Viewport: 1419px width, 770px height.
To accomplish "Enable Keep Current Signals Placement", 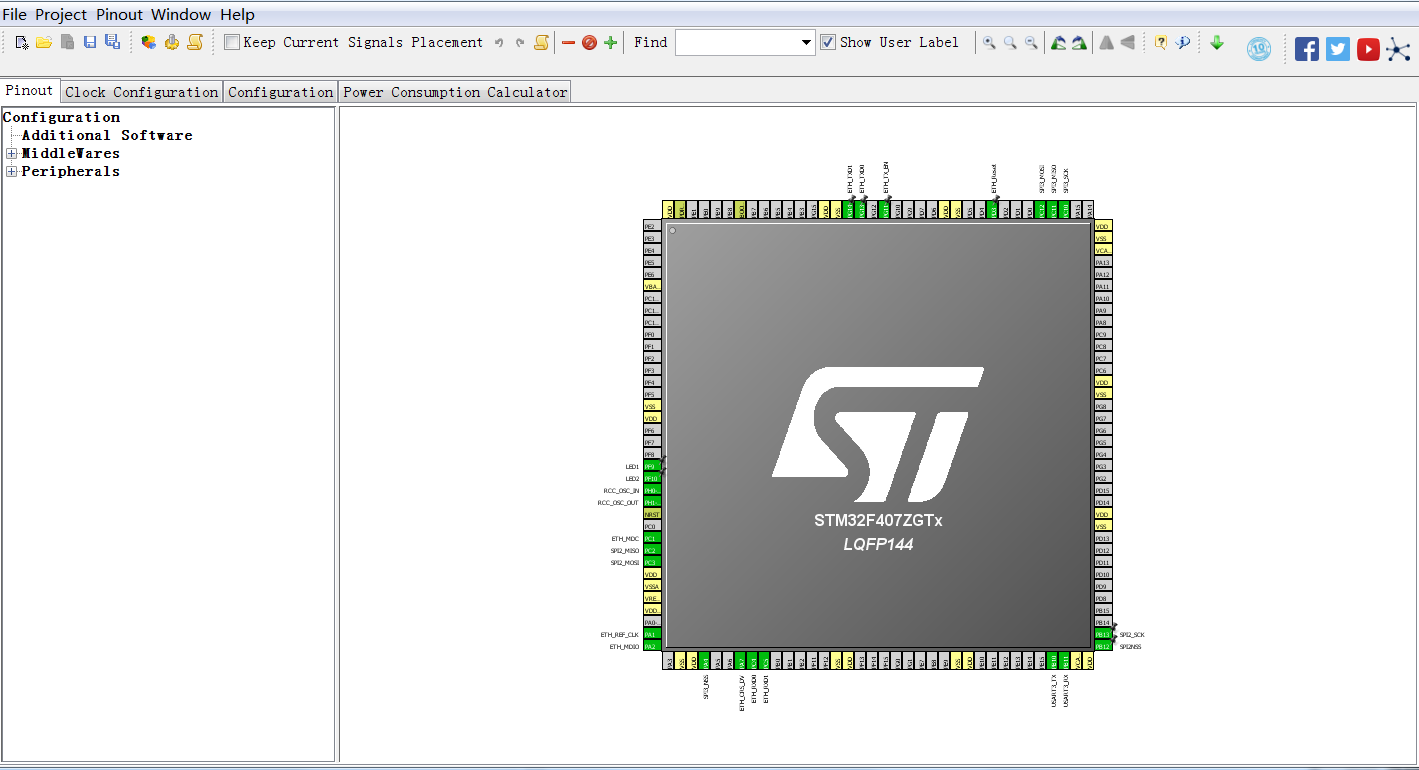I will click(x=232, y=42).
